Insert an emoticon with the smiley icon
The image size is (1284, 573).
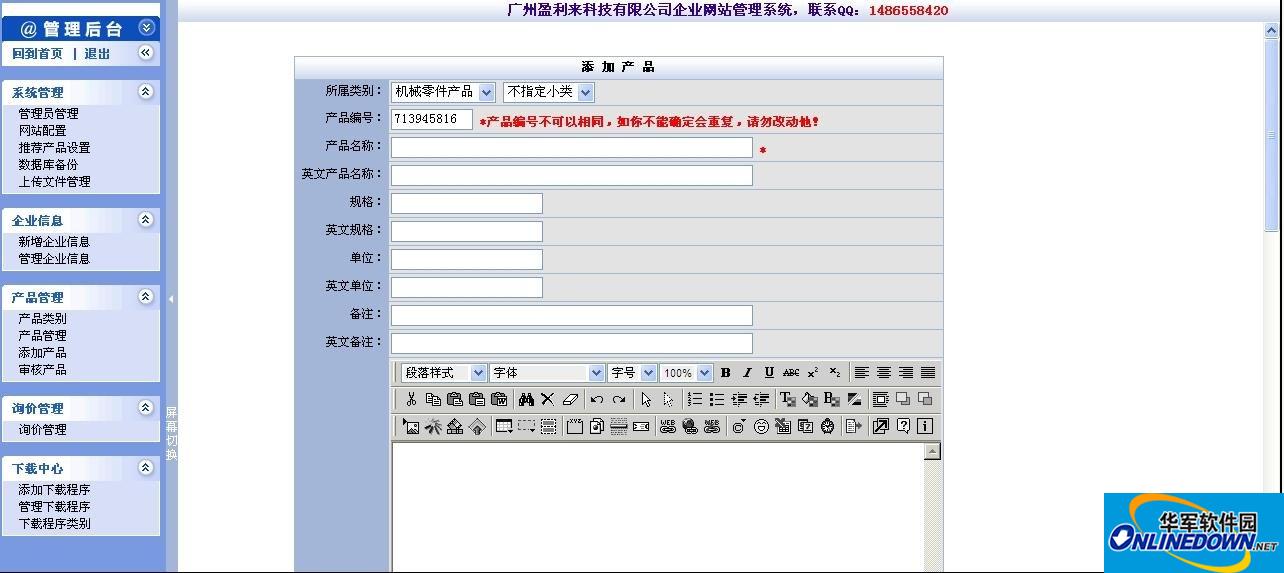coord(761,426)
